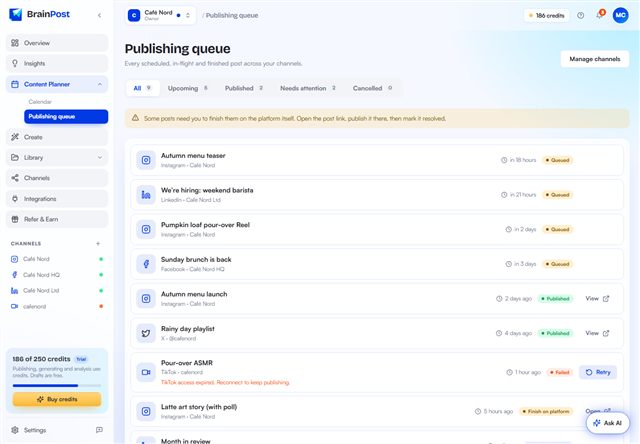The height and width of the screenshot is (444, 640).
Task: Open the notifications bell icon
Action: point(599,15)
